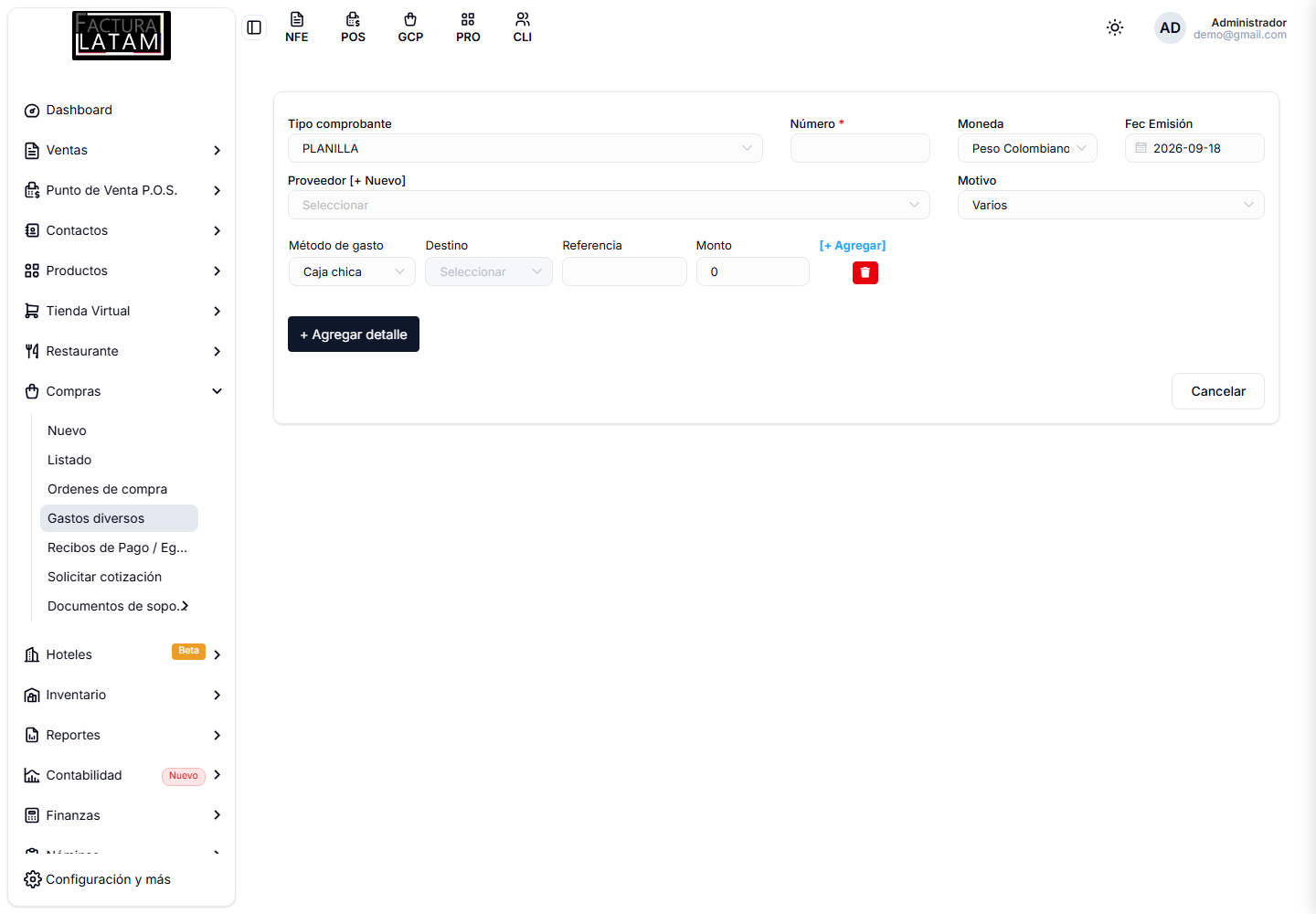This screenshot has width=1316, height=914.
Task: Open Ordenes de compra
Action: click(x=119, y=489)
